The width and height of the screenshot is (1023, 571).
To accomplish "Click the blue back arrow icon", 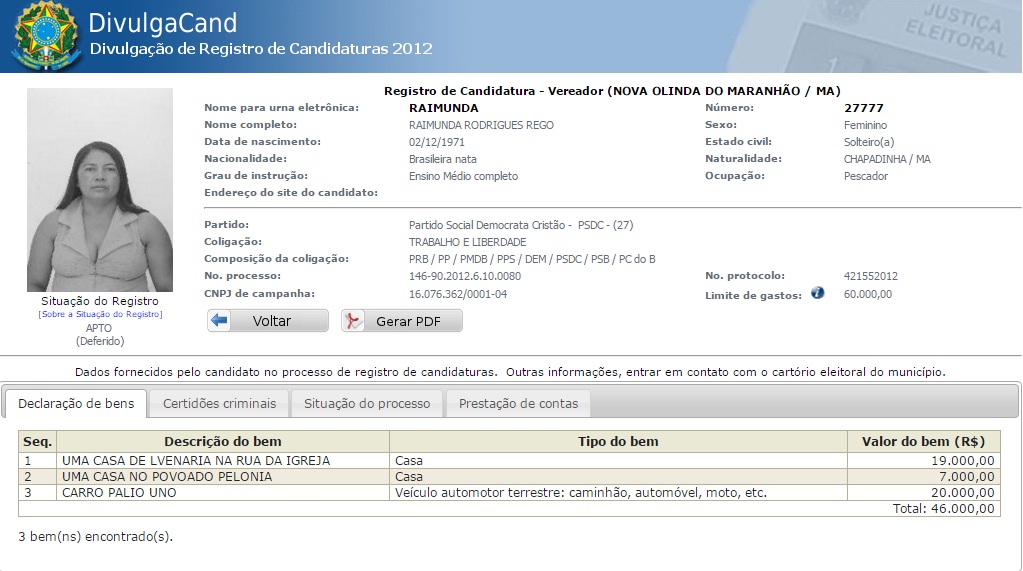I will tap(220, 320).
